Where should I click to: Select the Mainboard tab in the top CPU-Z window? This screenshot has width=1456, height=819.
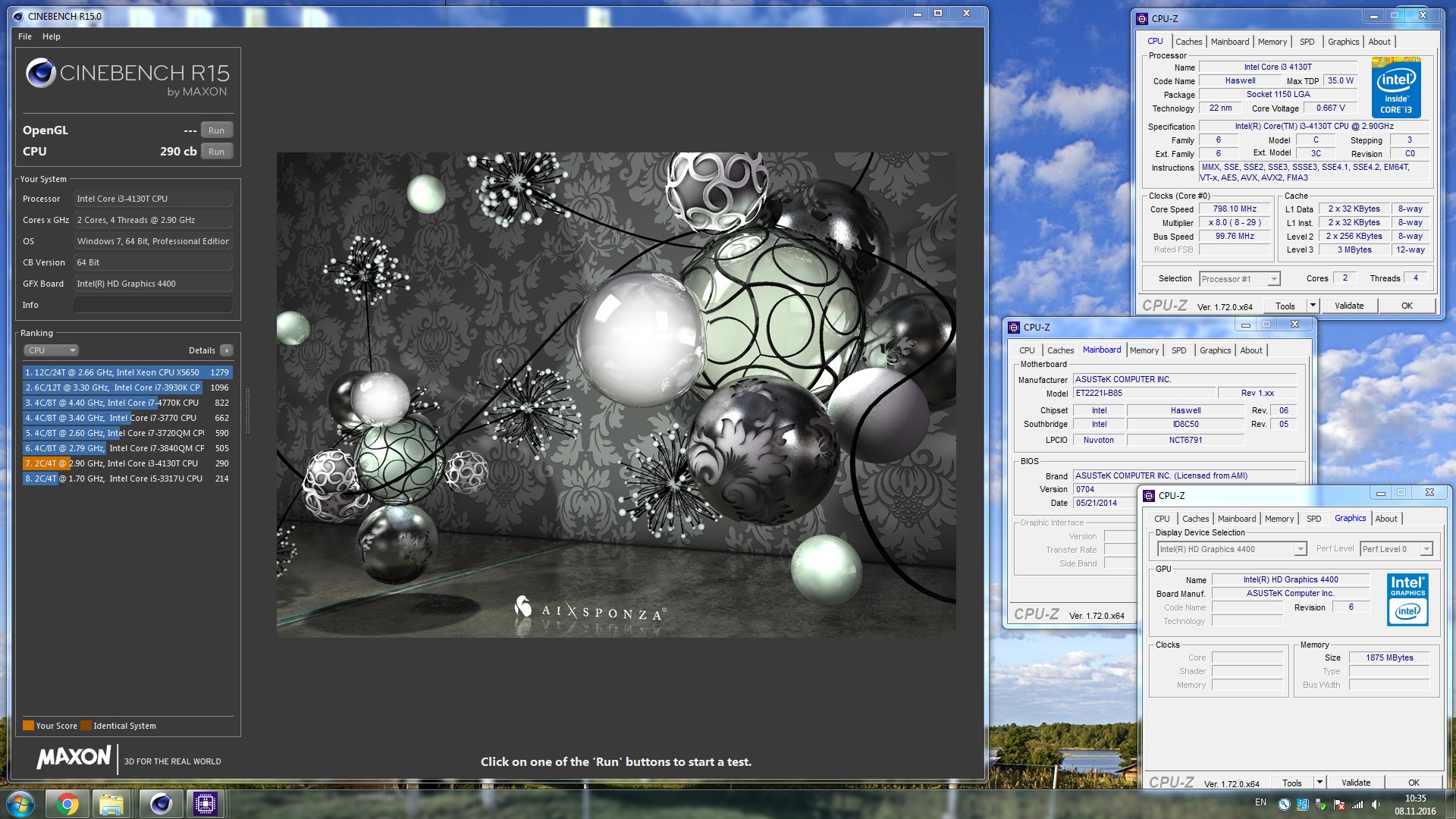coord(1229,42)
